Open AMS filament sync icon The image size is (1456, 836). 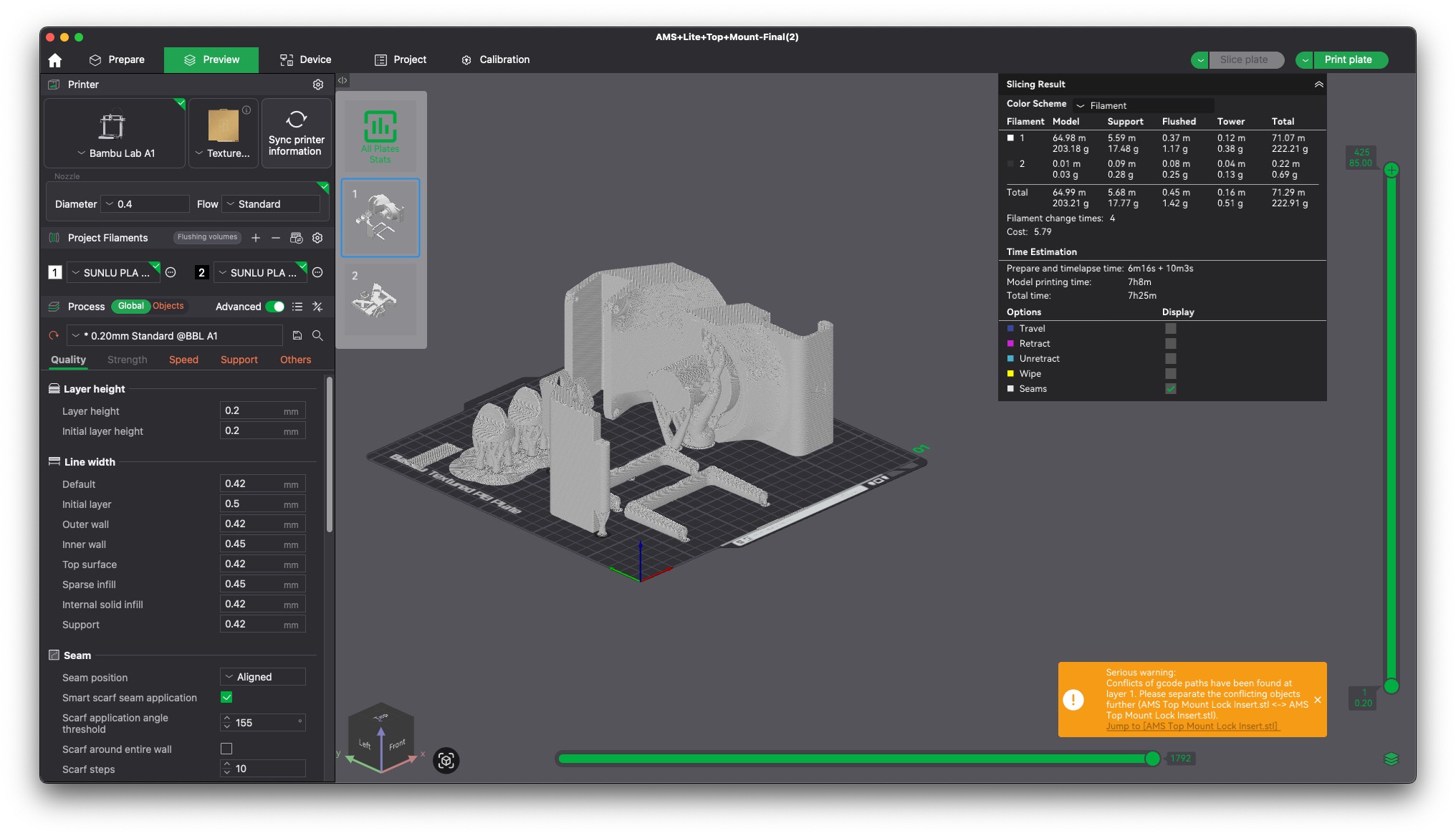coord(297,238)
